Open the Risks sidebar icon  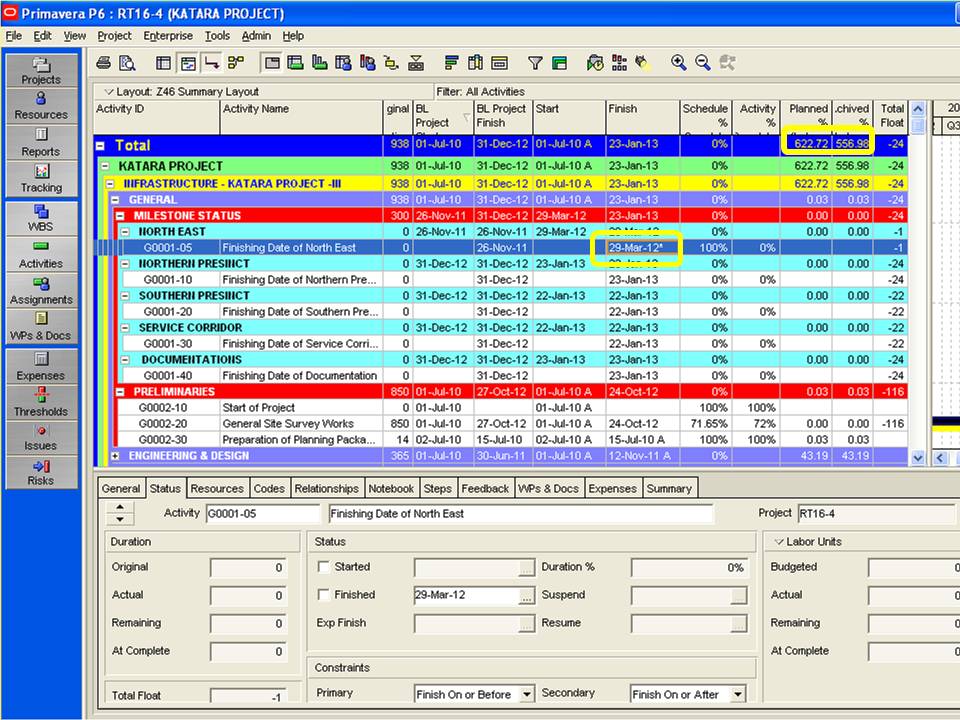point(41,473)
